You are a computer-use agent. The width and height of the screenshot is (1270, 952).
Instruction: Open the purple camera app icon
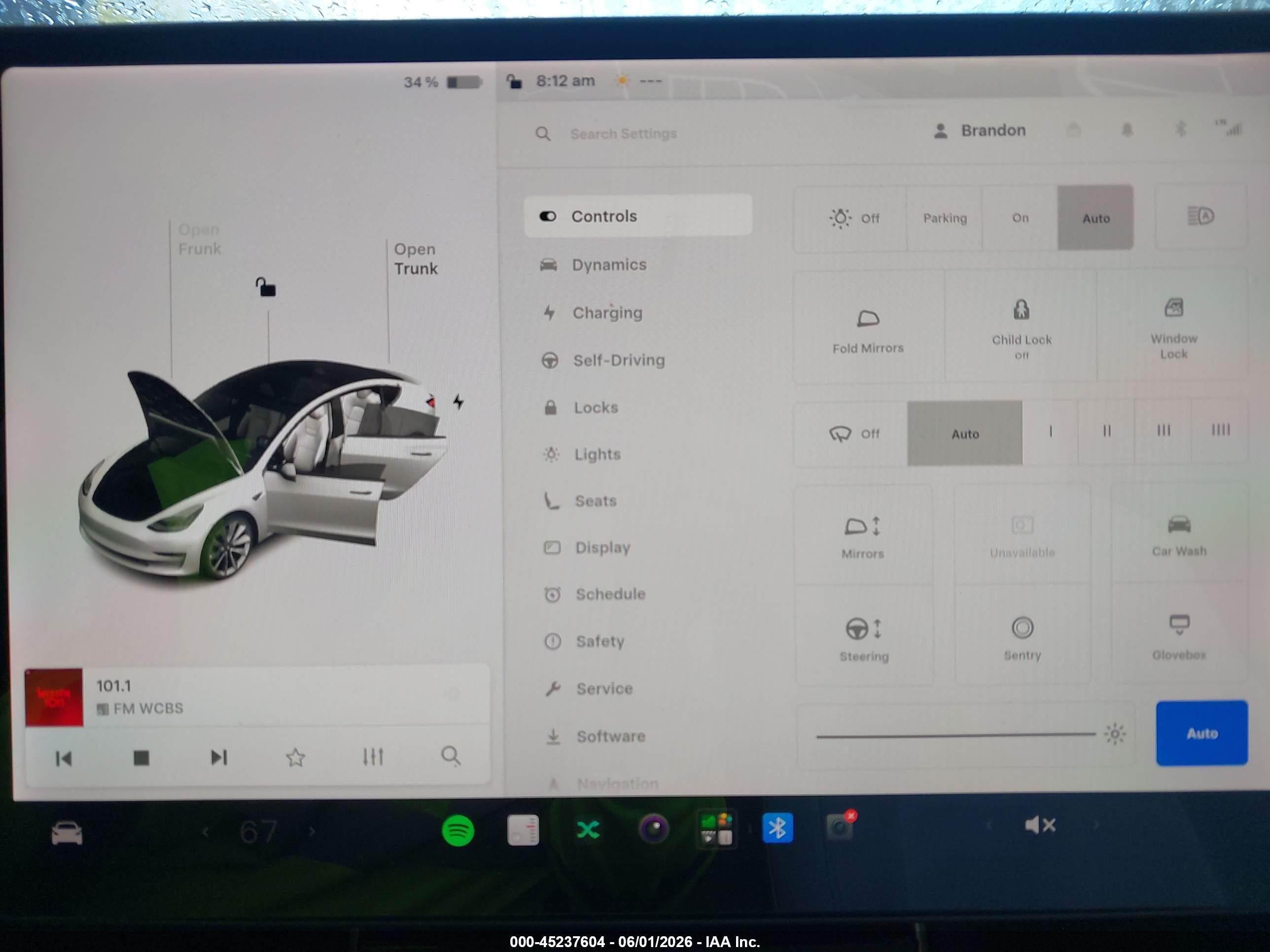pos(653,829)
